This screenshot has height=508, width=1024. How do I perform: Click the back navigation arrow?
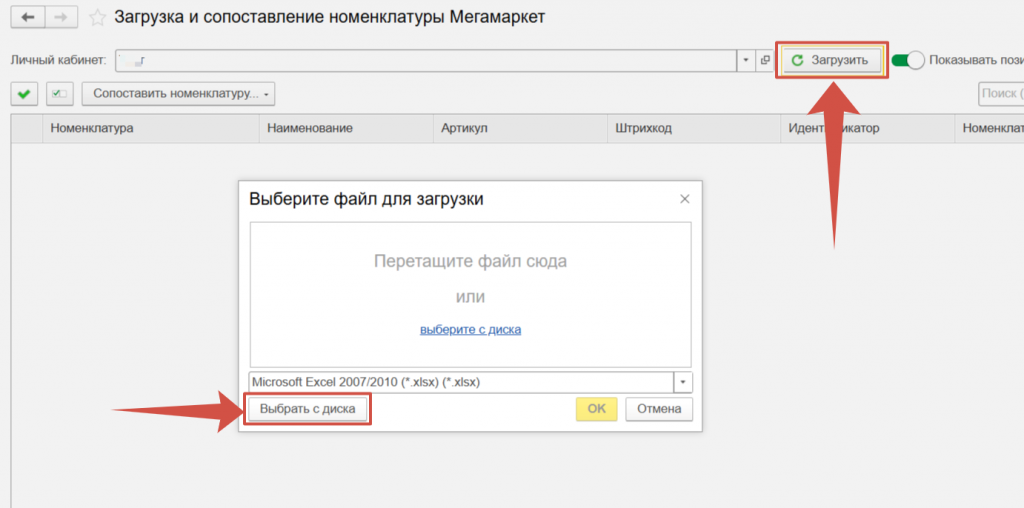pos(26,18)
